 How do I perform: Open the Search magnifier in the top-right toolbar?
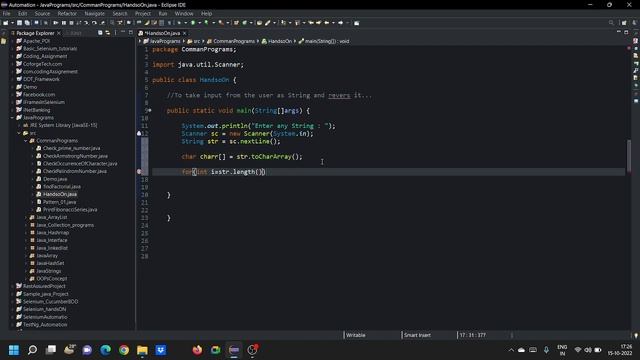611,23
